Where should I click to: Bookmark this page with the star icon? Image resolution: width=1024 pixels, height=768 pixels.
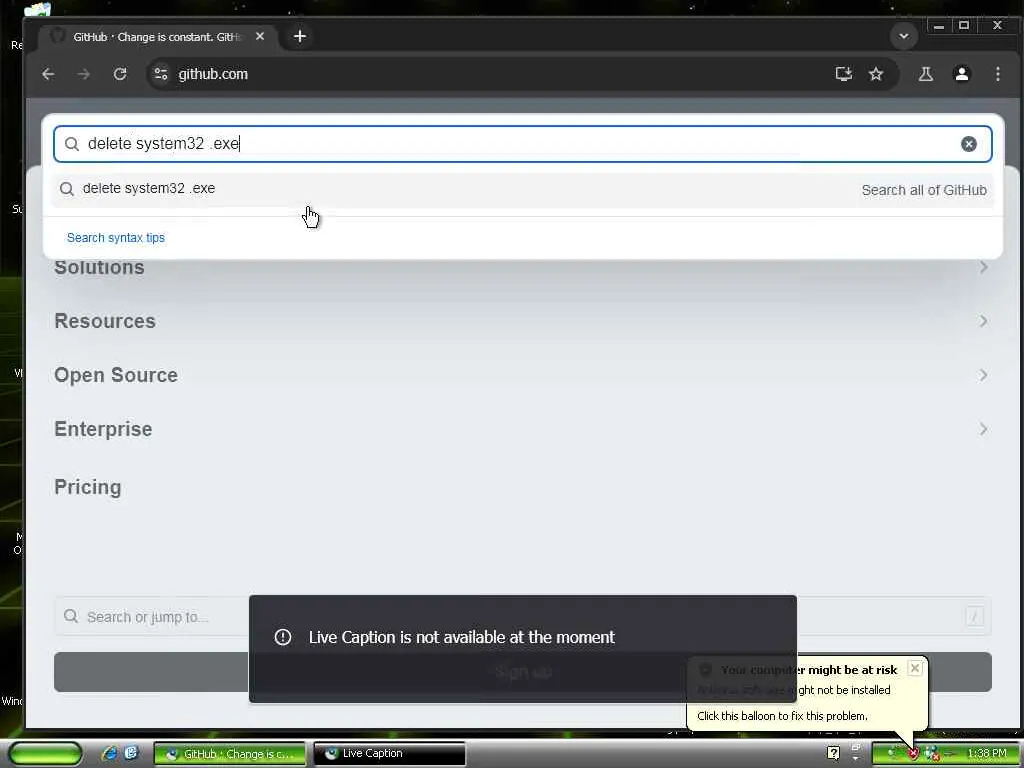pyautogui.click(x=876, y=74)
